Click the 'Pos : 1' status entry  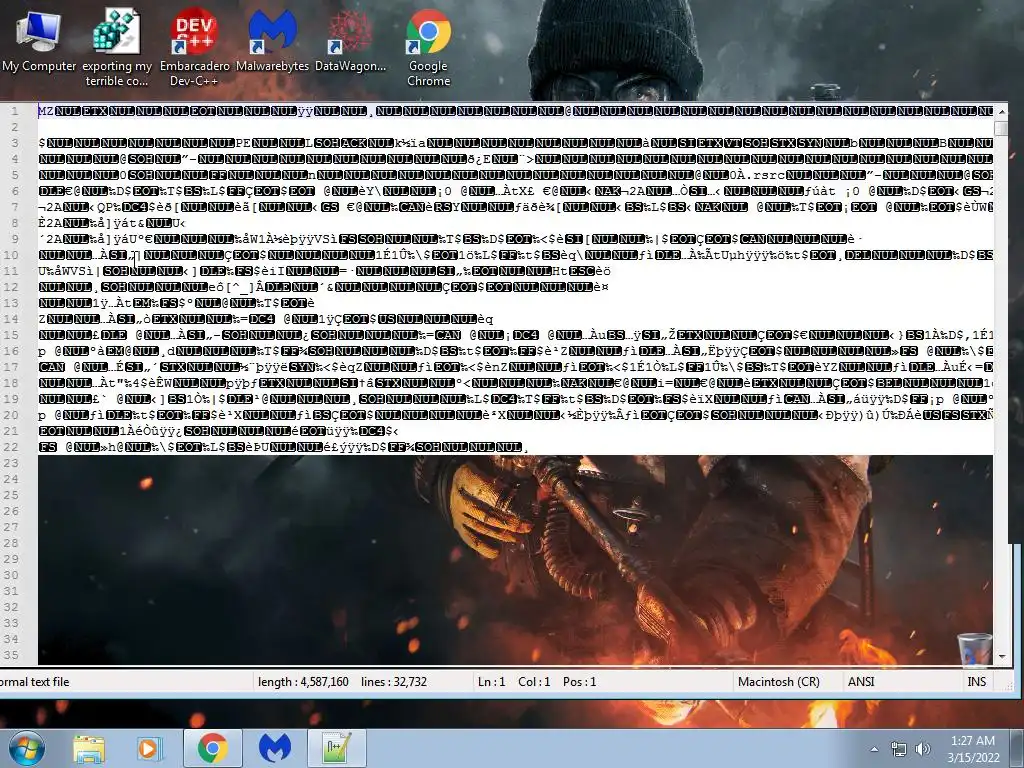(579, 682)
